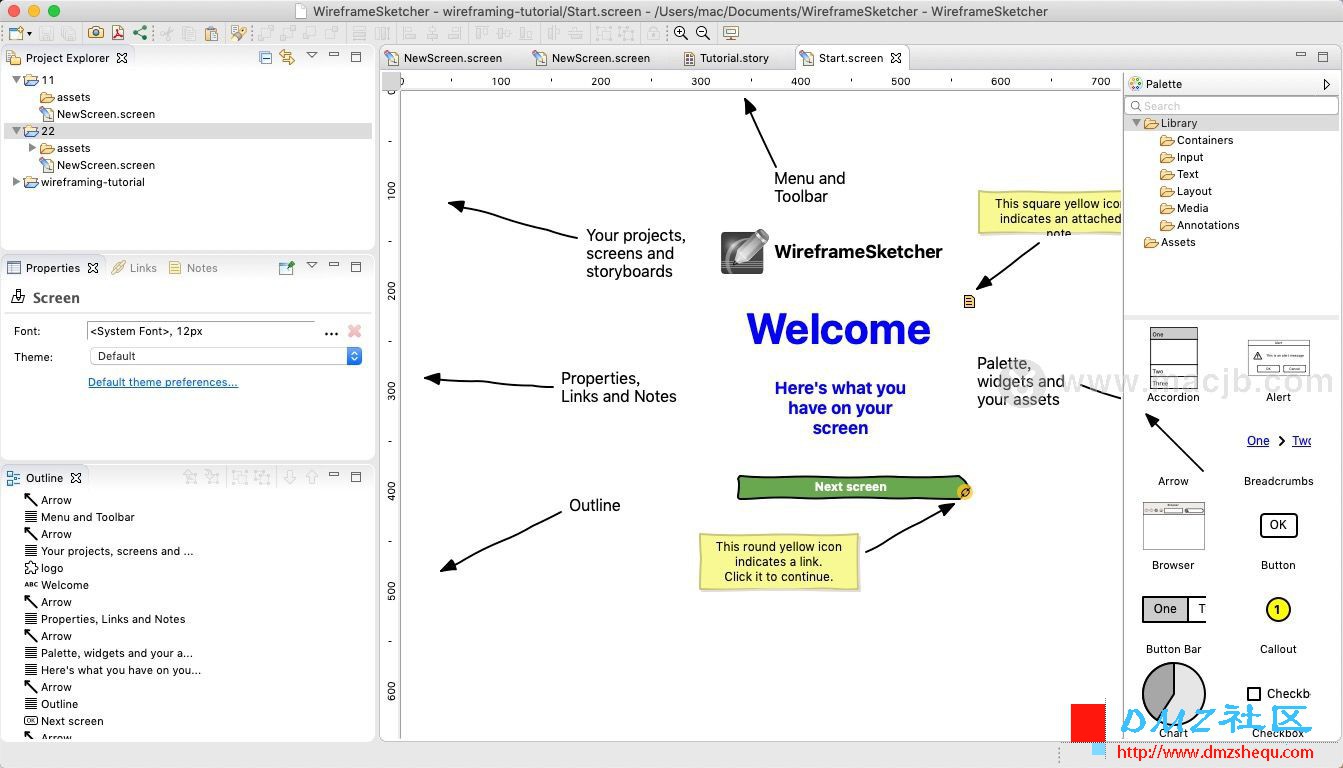Pick the Callout widget in Palette
This screenshot has height=768, width=1343.
click(1278, 625)
